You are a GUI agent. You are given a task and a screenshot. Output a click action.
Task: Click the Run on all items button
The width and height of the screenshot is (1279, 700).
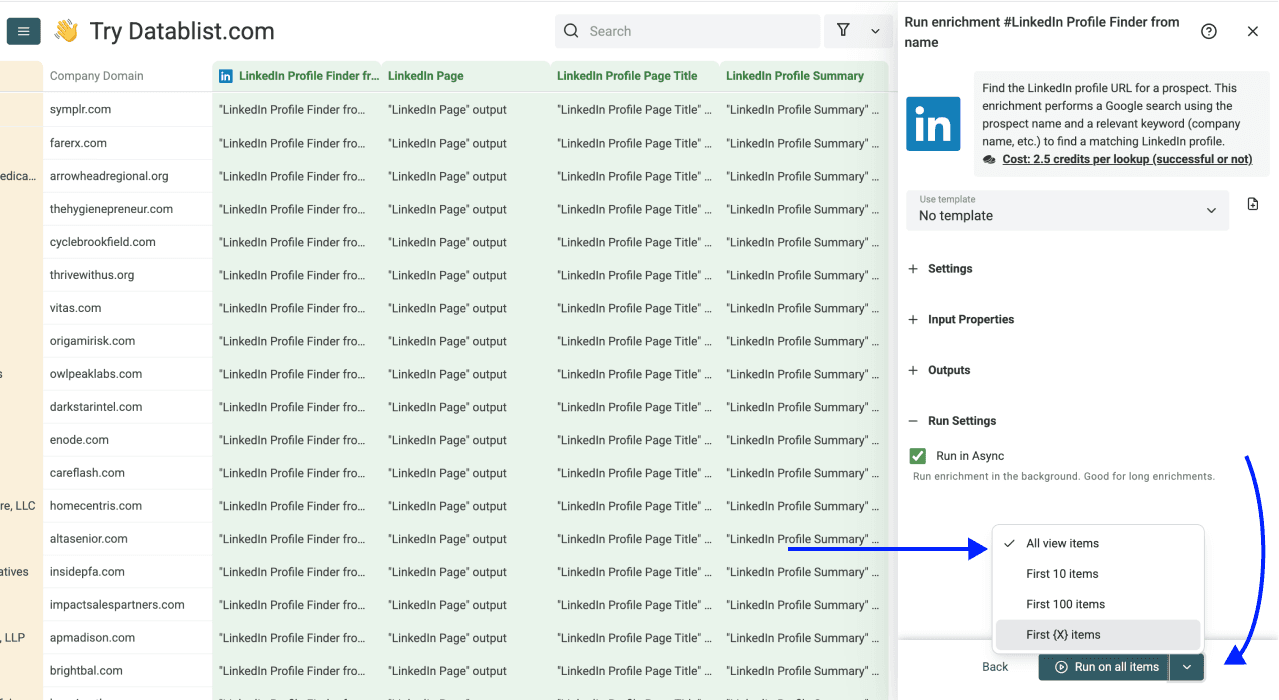[1102, 666]
